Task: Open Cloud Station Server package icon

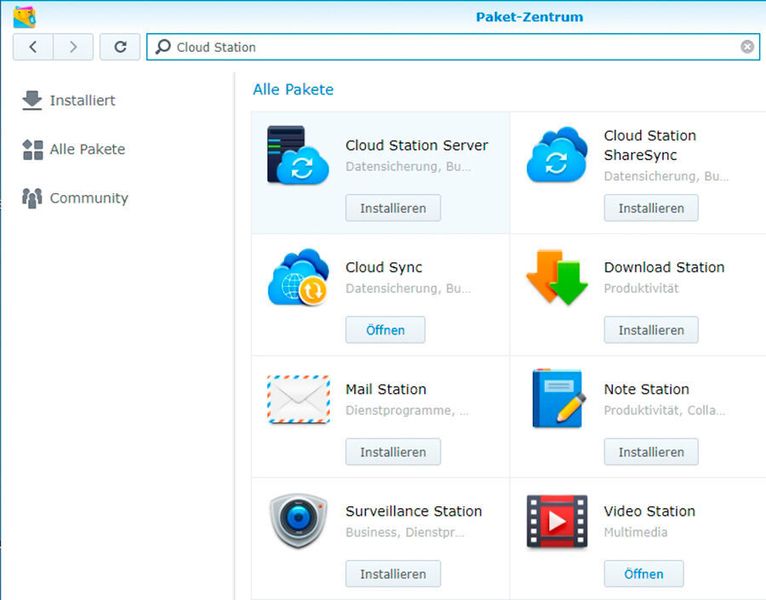Action: pos(298,155)
